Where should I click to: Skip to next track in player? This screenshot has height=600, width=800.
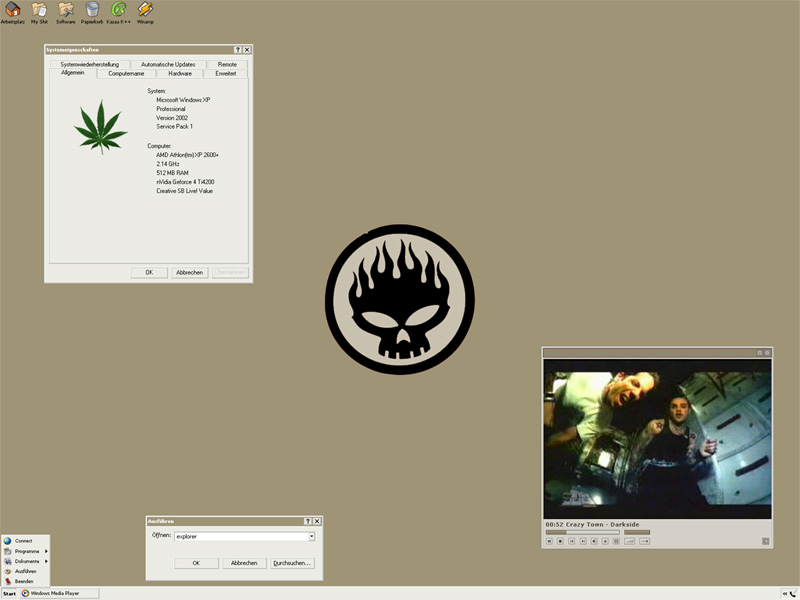[583, 541]
